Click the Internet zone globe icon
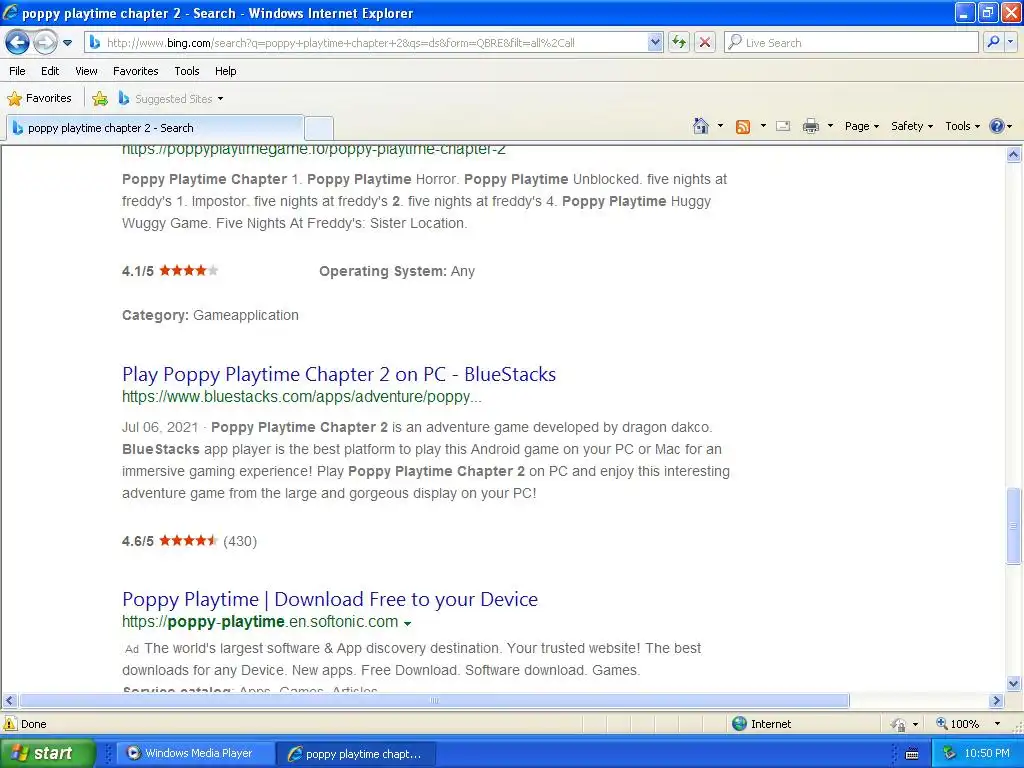Screen dimensions: 1024x768 click(x=739, y=724)
